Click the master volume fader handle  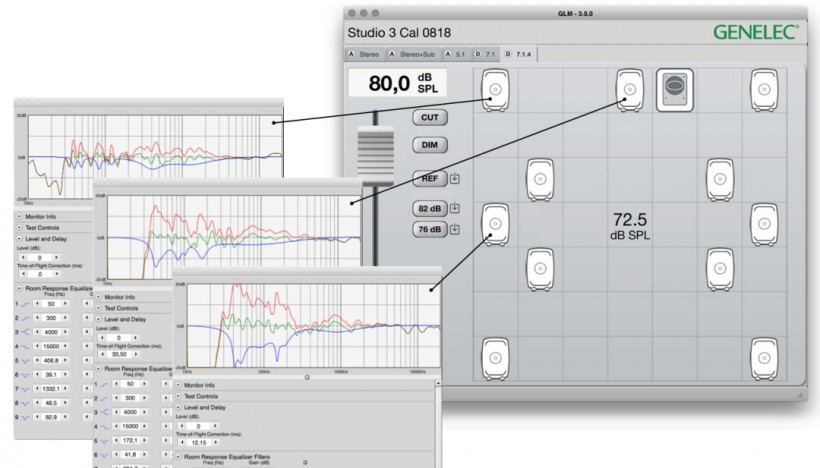[377, 157]
